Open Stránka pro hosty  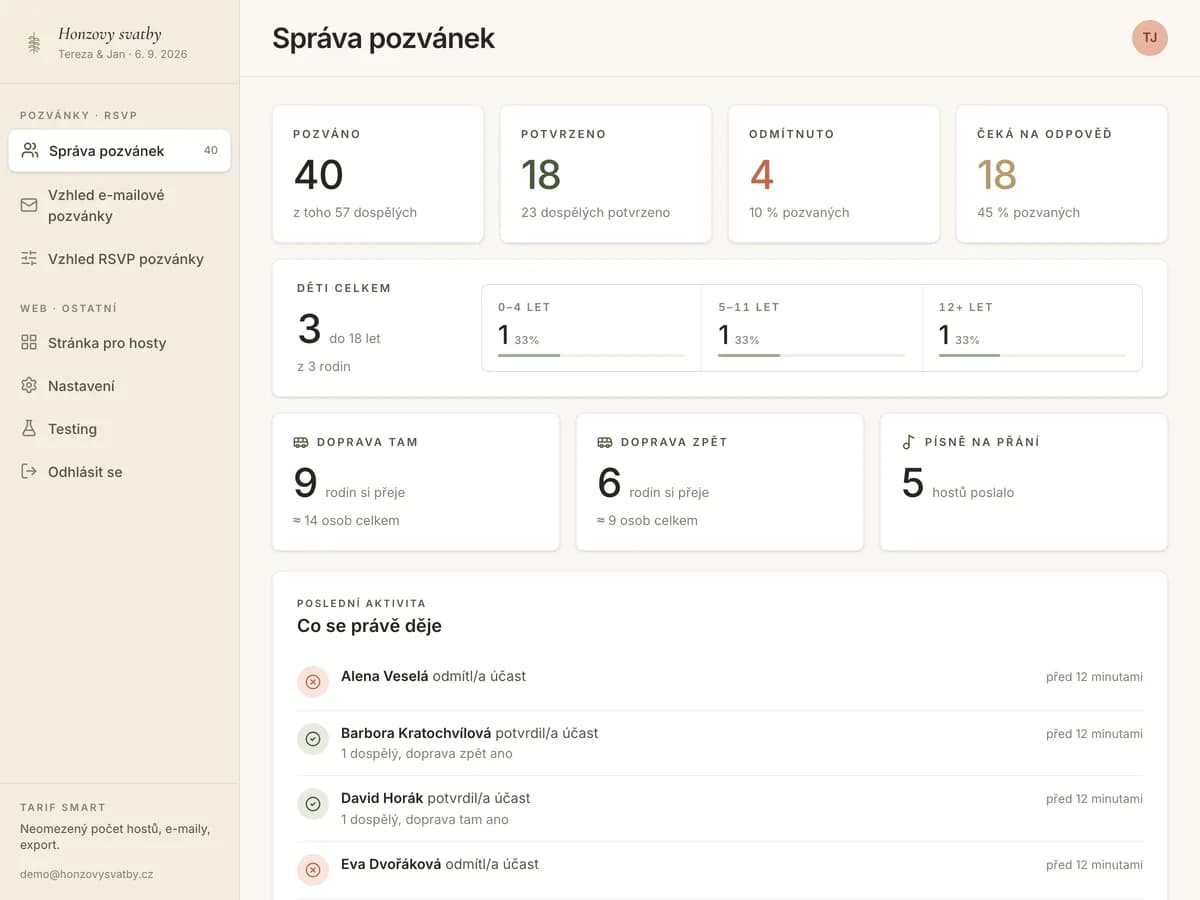pyautogui.click(x=119, y=343)
